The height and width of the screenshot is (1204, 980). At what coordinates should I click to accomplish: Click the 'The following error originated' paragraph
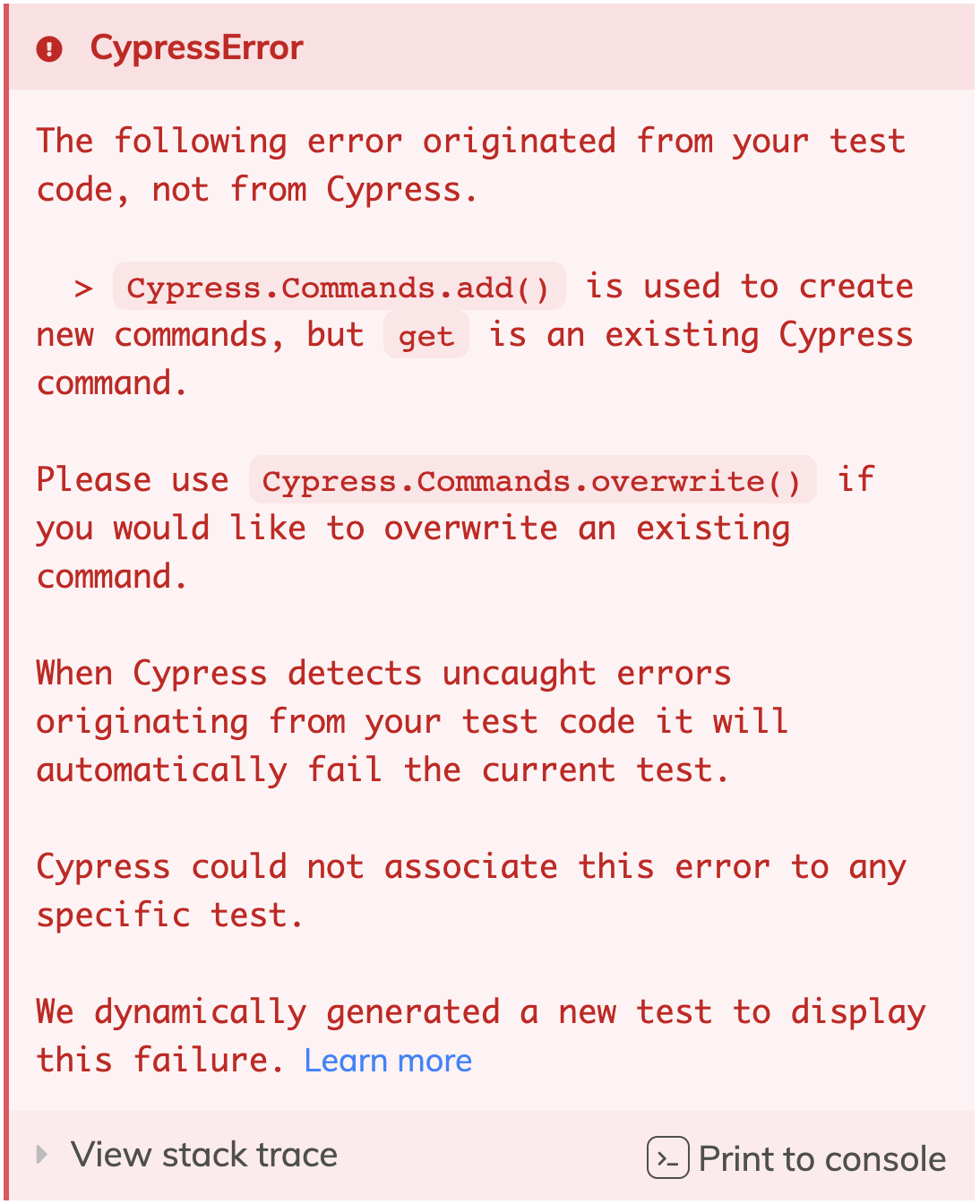[x=470, y=165]
